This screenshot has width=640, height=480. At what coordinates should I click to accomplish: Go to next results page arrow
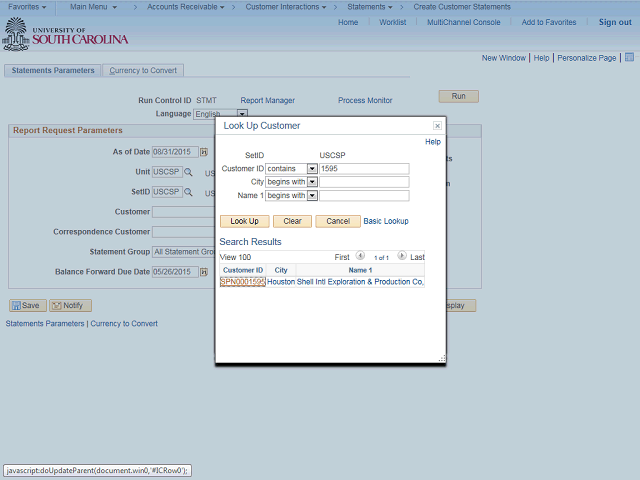(402, 256)
